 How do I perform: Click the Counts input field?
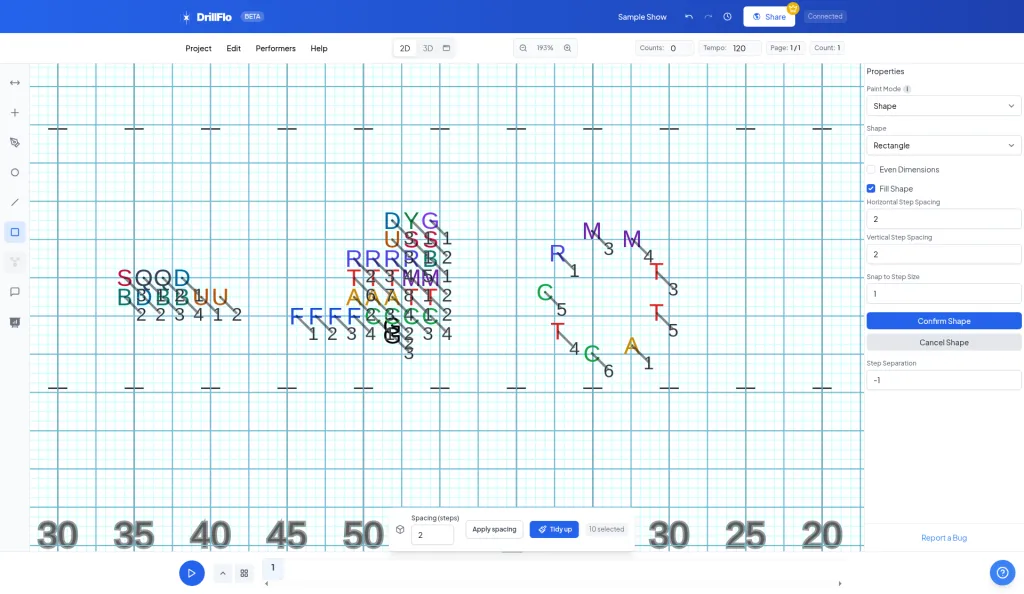(679, 48)
